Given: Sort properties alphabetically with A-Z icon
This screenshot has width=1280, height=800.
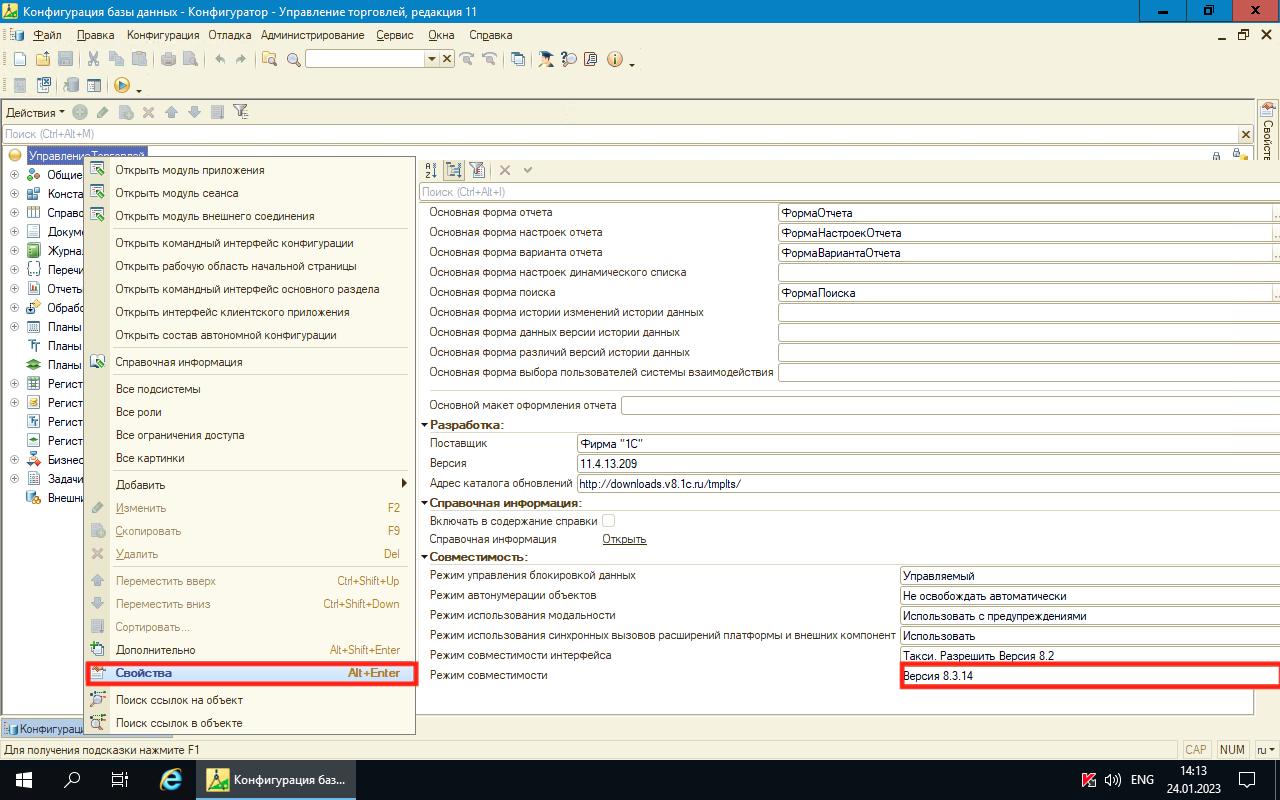Looking at the screenshot, I should coord(431,170).
